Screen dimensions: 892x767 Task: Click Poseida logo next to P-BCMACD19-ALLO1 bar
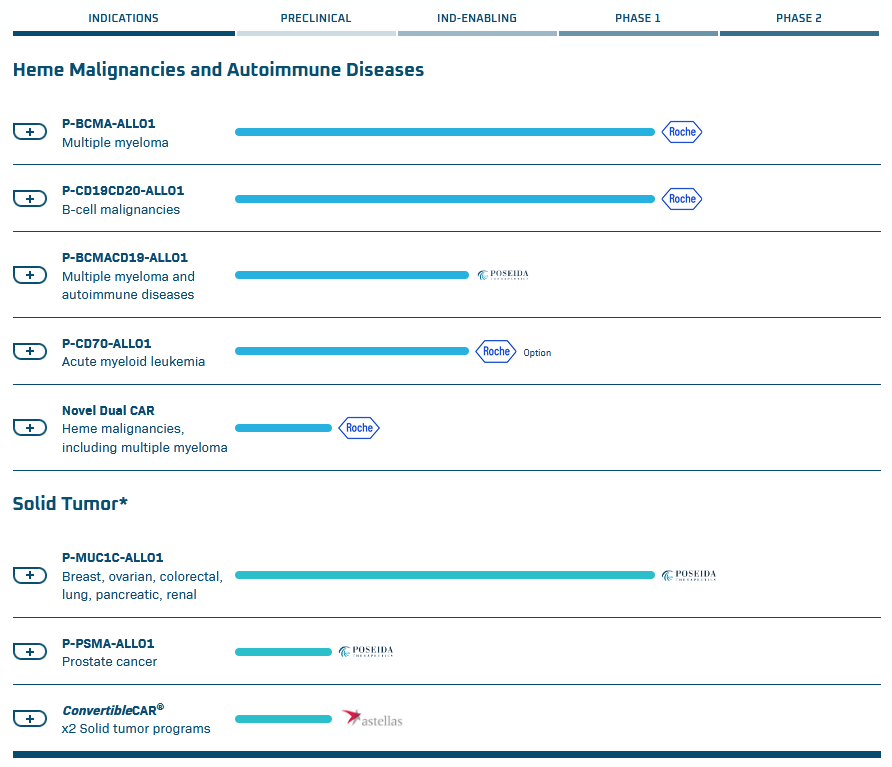(503, 275)
